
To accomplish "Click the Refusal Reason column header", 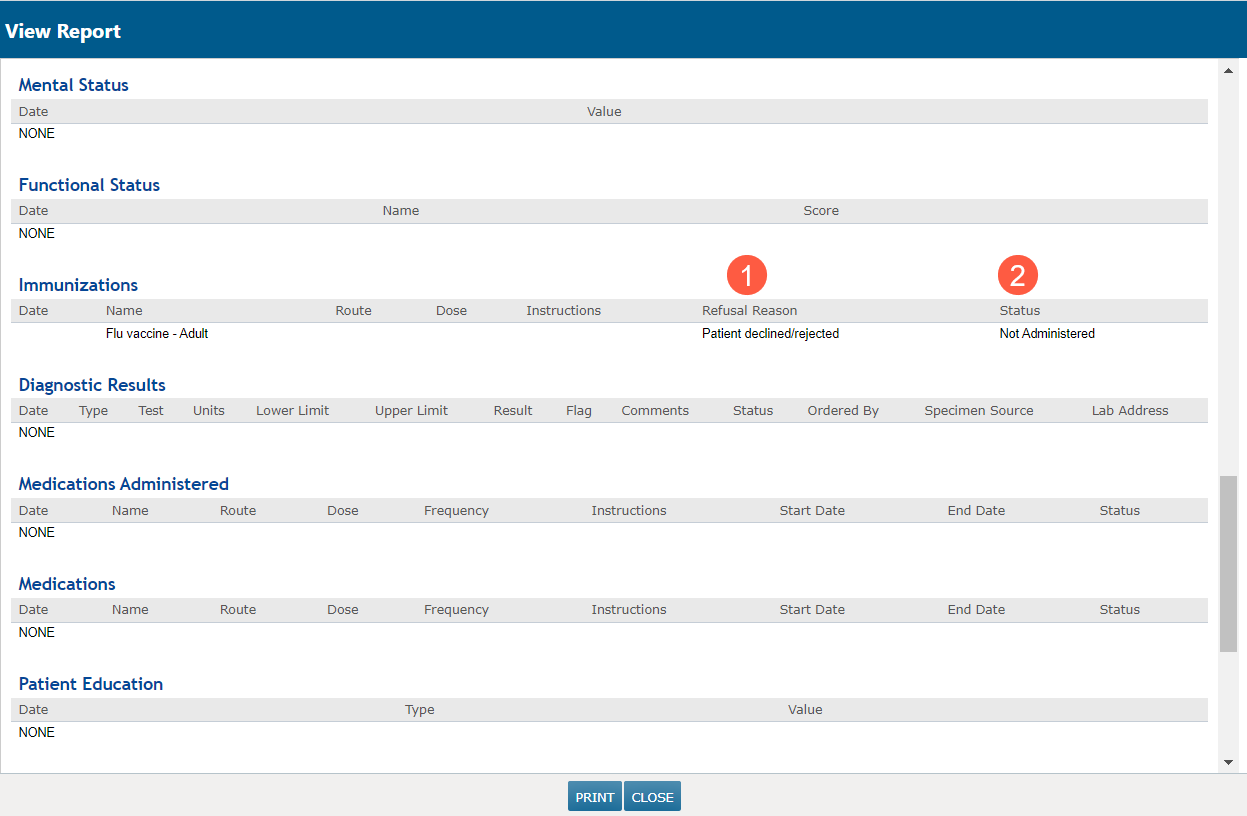I will (x=749, y=311).
